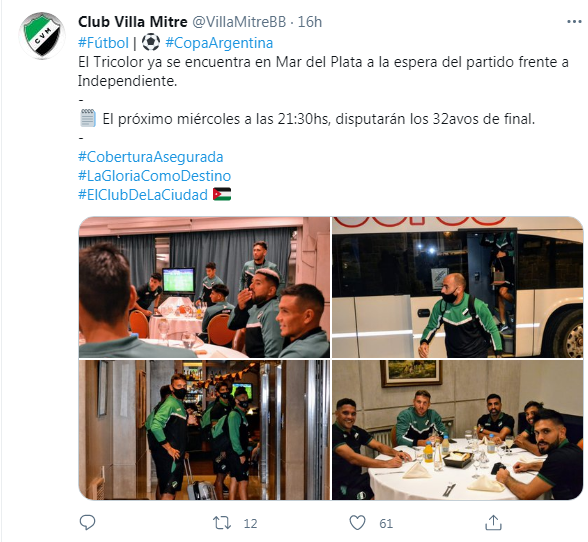Retweet this Villa Mitre post

coord(222,523)
